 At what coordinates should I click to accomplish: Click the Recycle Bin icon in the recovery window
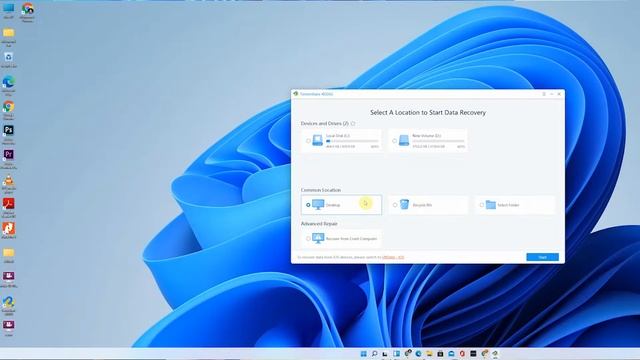pyautogui.click(x=404, y=204)
